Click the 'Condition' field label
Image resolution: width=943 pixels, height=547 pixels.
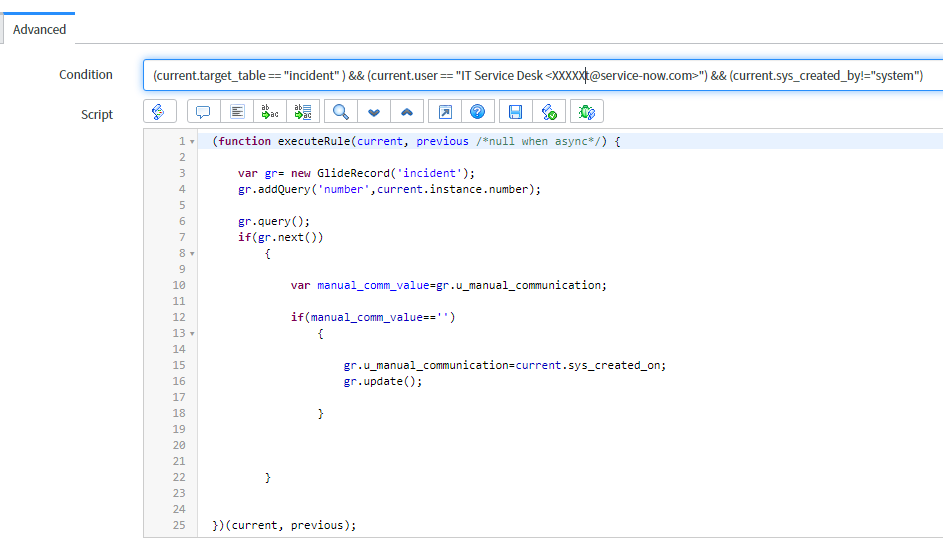85,75
